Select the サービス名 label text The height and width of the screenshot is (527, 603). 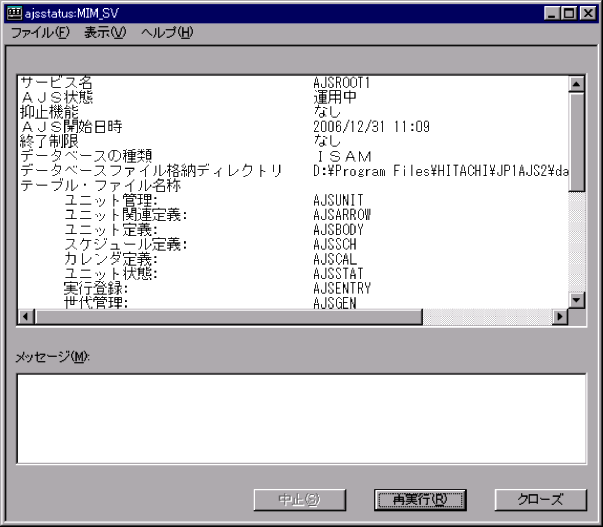pos(56,83)
